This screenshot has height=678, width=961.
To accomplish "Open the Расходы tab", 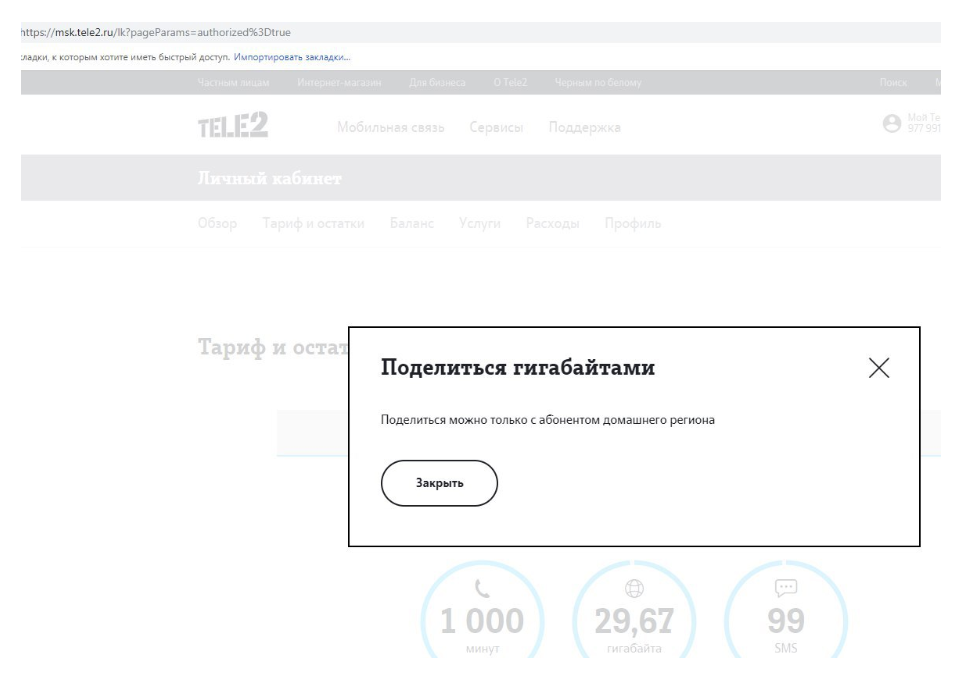I will click(553, 223).
